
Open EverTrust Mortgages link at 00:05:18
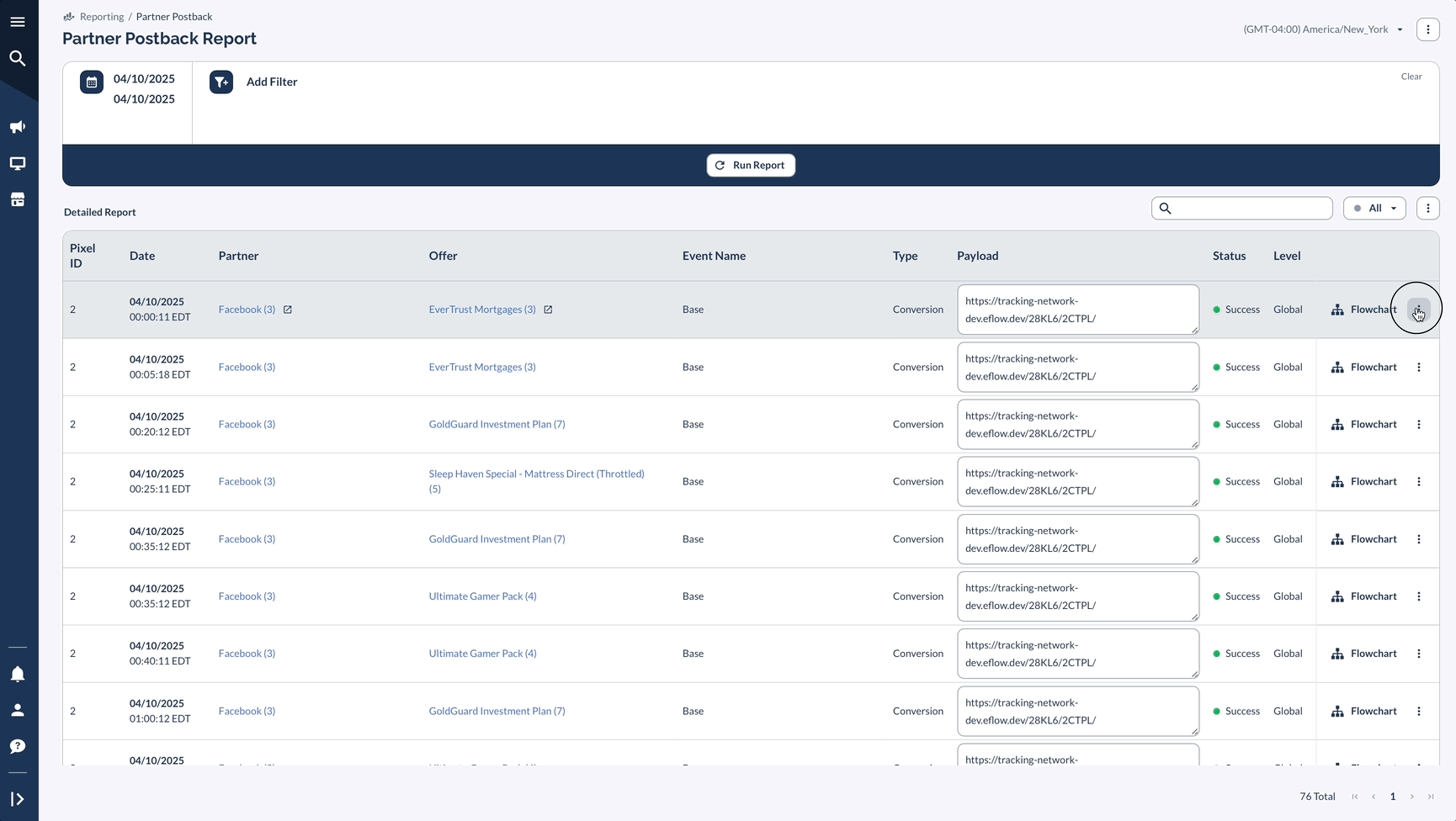pos(482,367)
